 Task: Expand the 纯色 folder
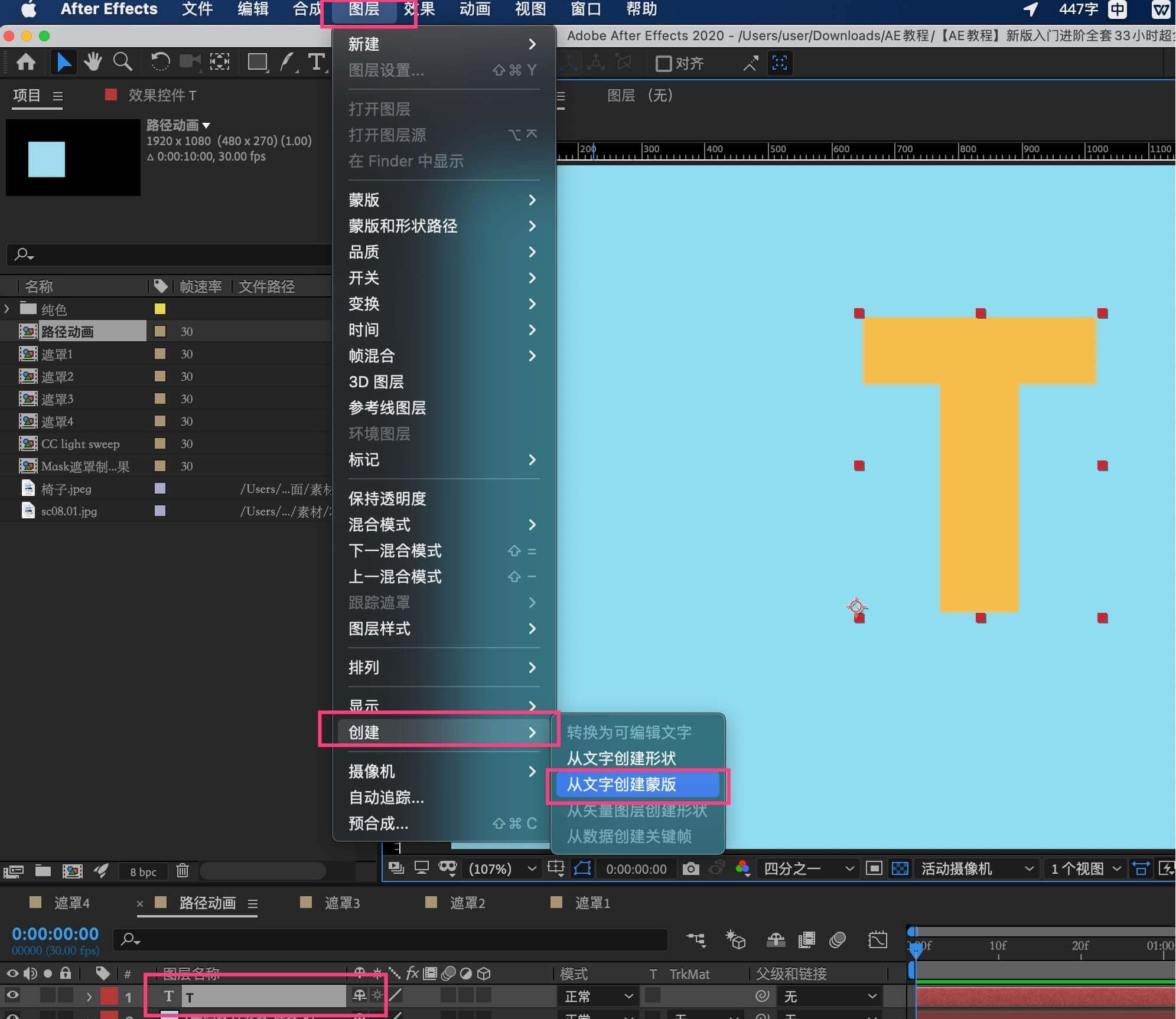(x=7, y=309)
